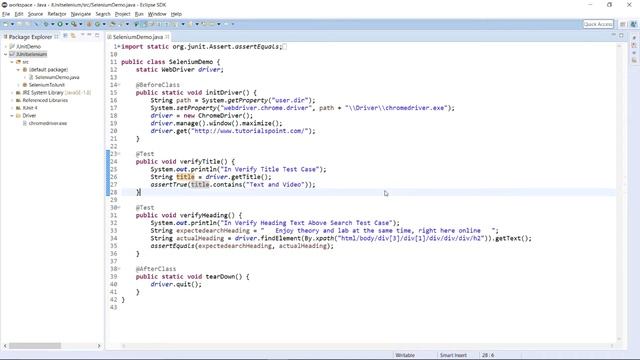Click the Smart Insert status bar entry
The height and width of the screenshot is (360, 640).
point(453,355)
